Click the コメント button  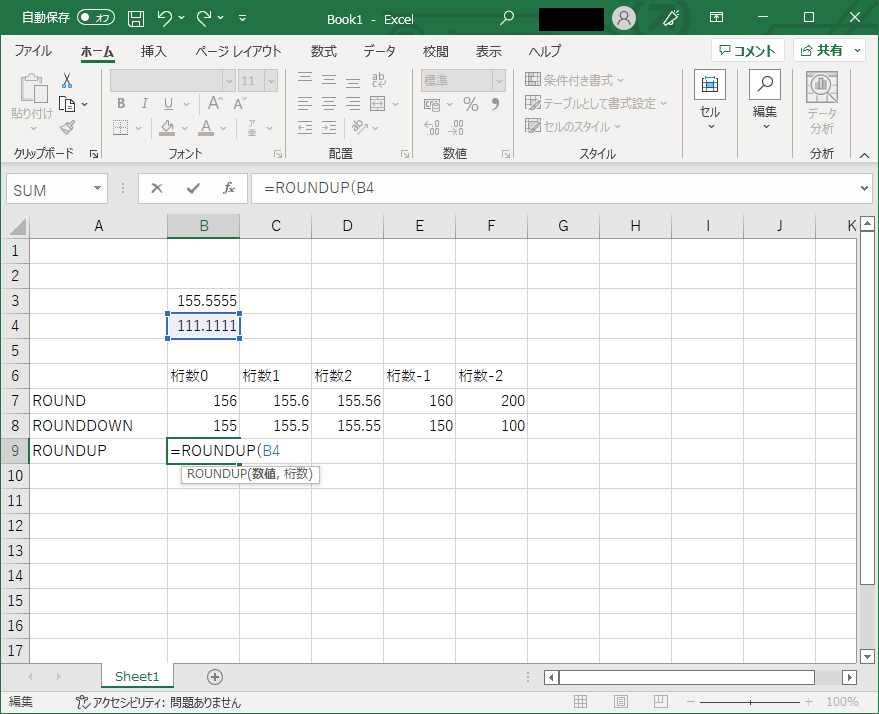(x=748, y=50)
